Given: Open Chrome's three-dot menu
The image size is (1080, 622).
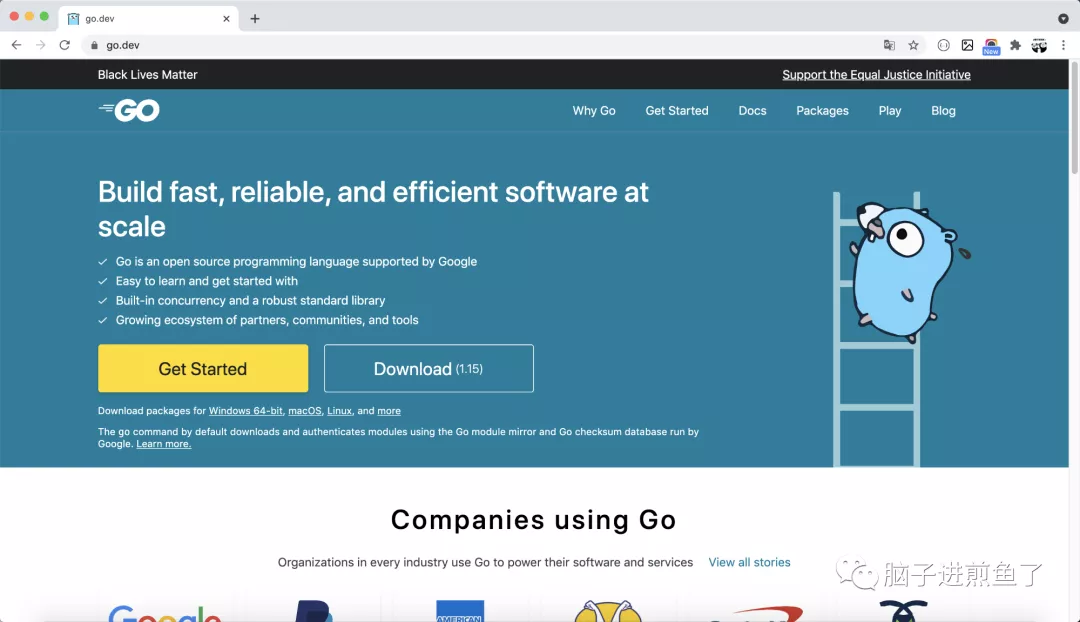Looking at the screenshot, I should coord(1063,45).
